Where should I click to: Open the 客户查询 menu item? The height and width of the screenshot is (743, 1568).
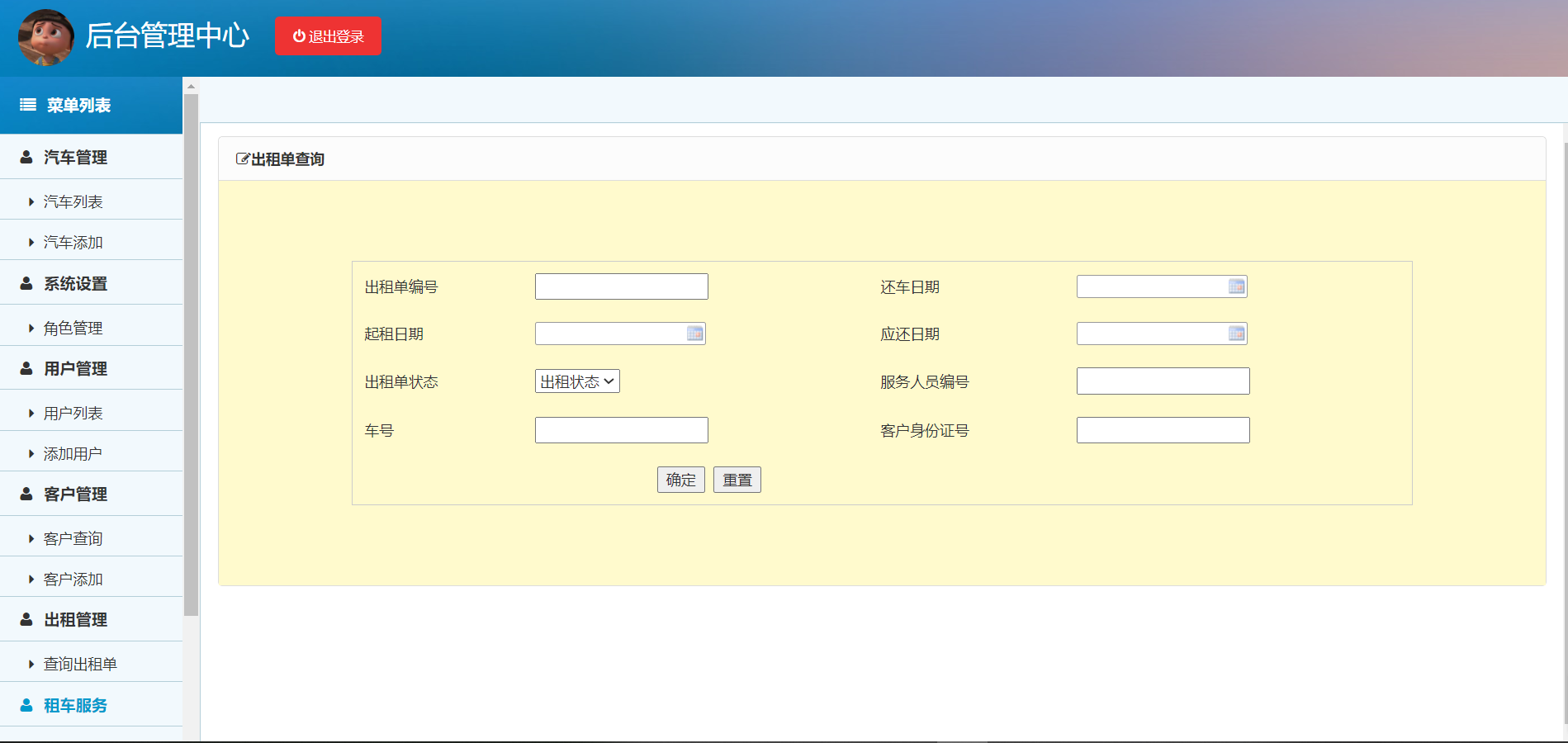coord(91,538)
